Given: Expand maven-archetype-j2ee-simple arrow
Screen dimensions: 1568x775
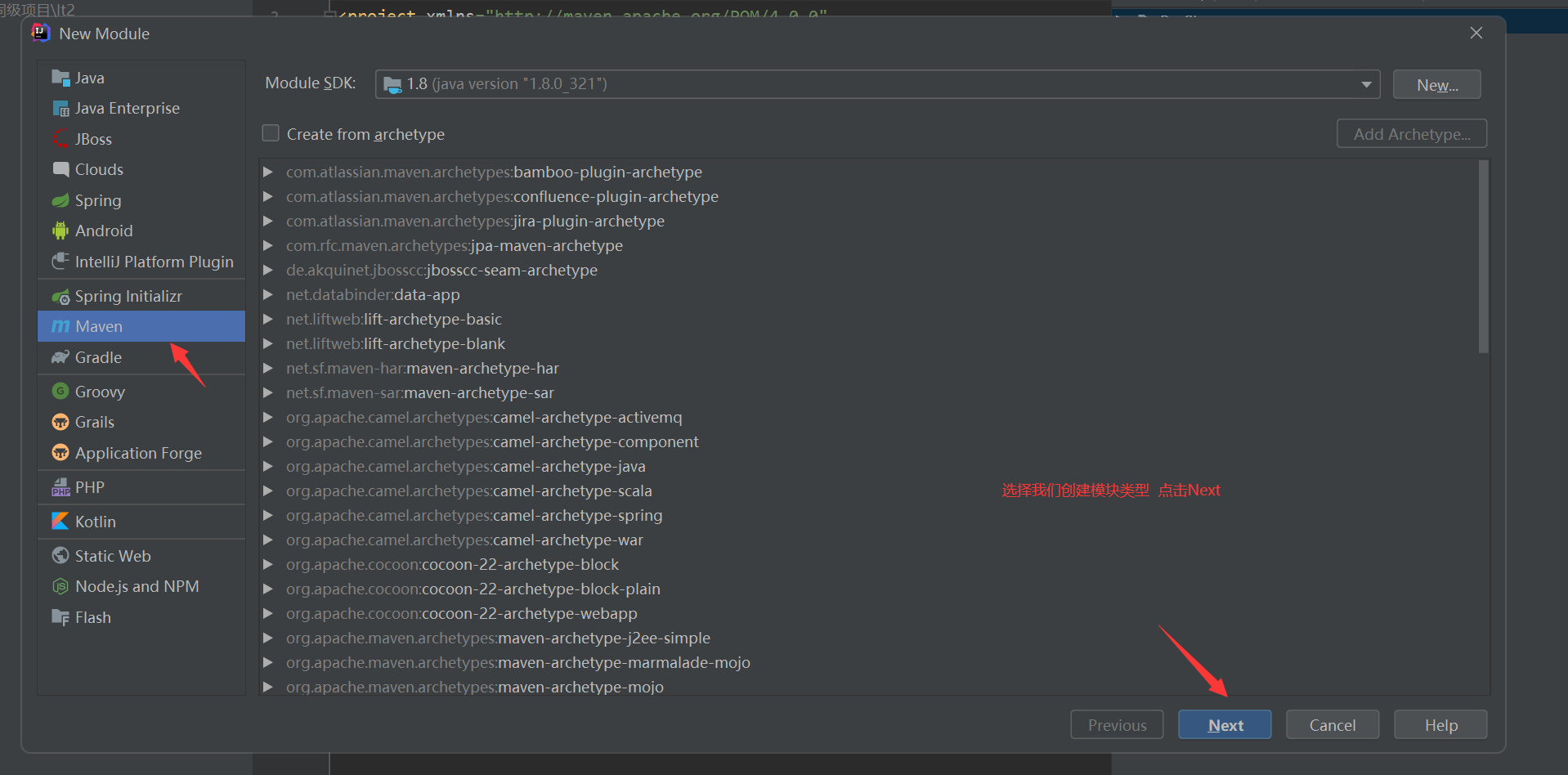Looking at the screenshot, I should 267,638.
